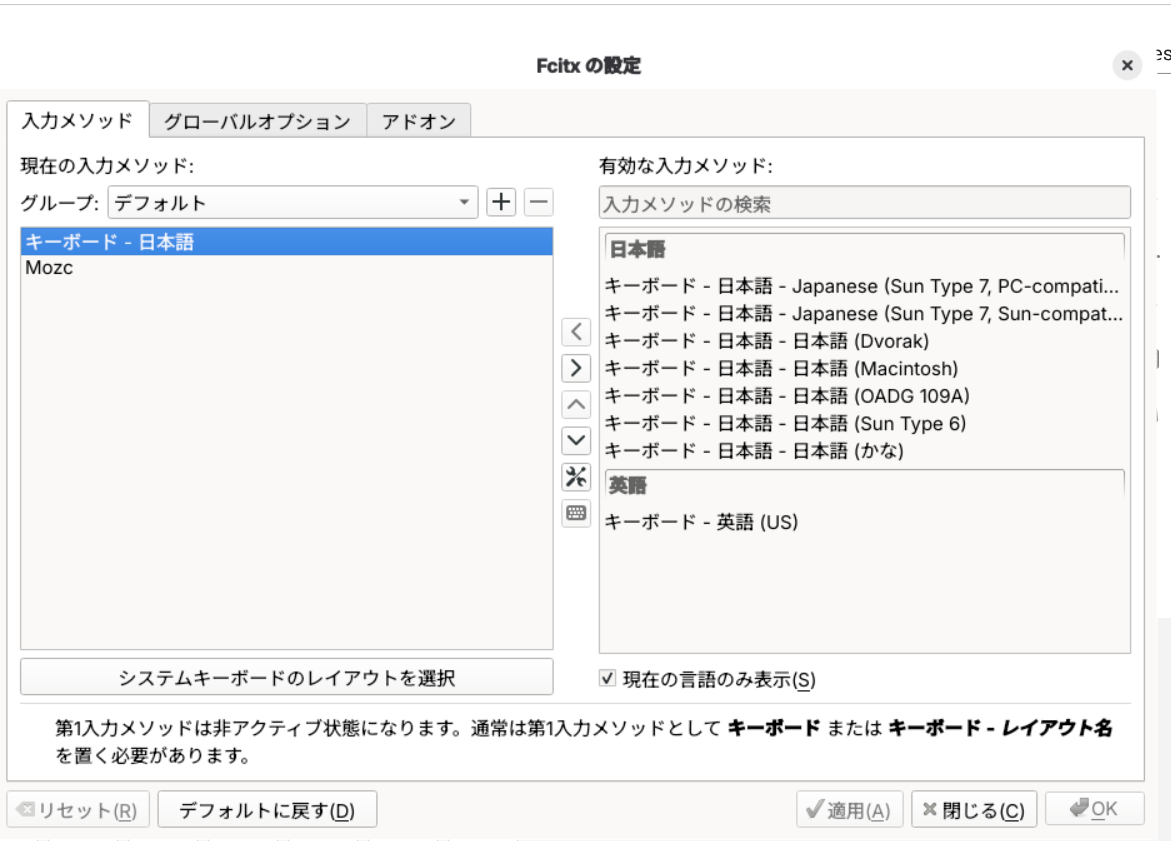Click the 英語 group header
The image size is (1171, 841).
point(864,485)
